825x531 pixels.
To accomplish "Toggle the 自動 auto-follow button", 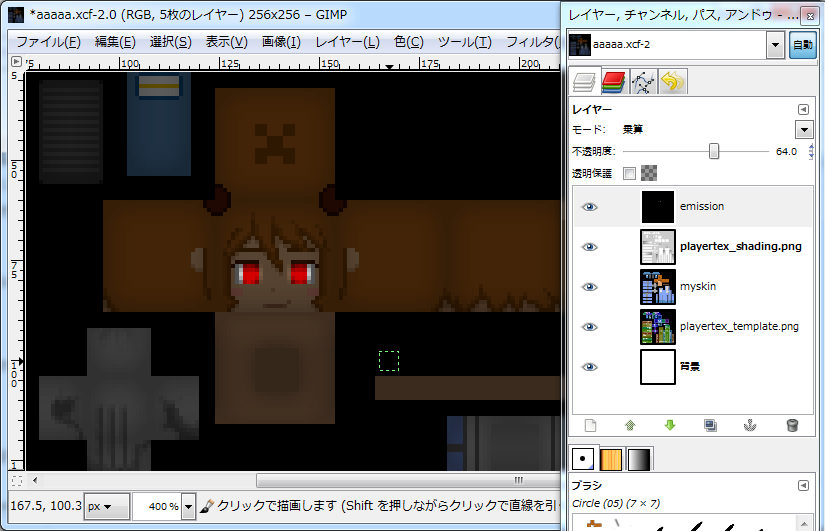I will [x=802, y=45].
